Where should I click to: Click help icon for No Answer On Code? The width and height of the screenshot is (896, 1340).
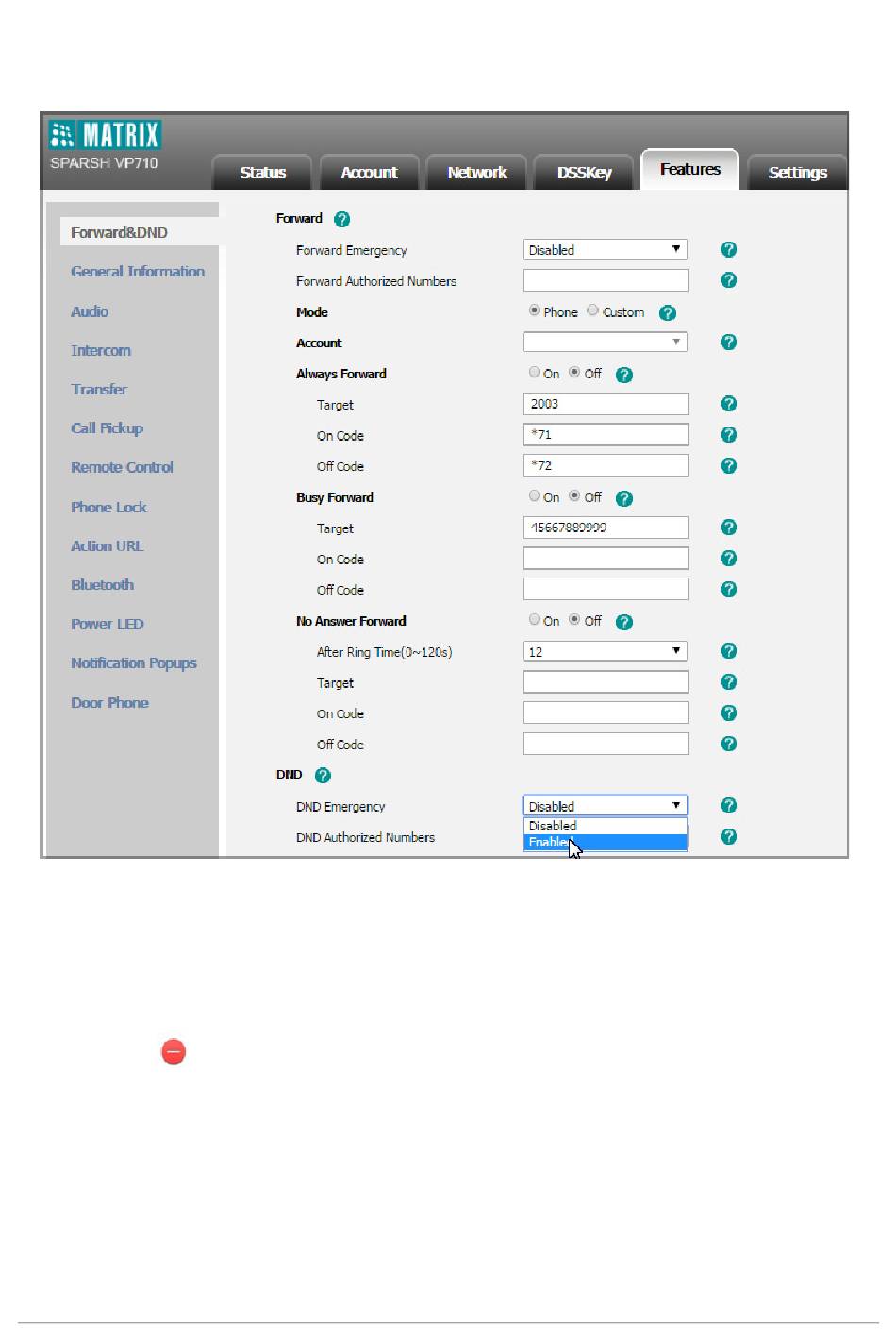(x=728, y=712)
